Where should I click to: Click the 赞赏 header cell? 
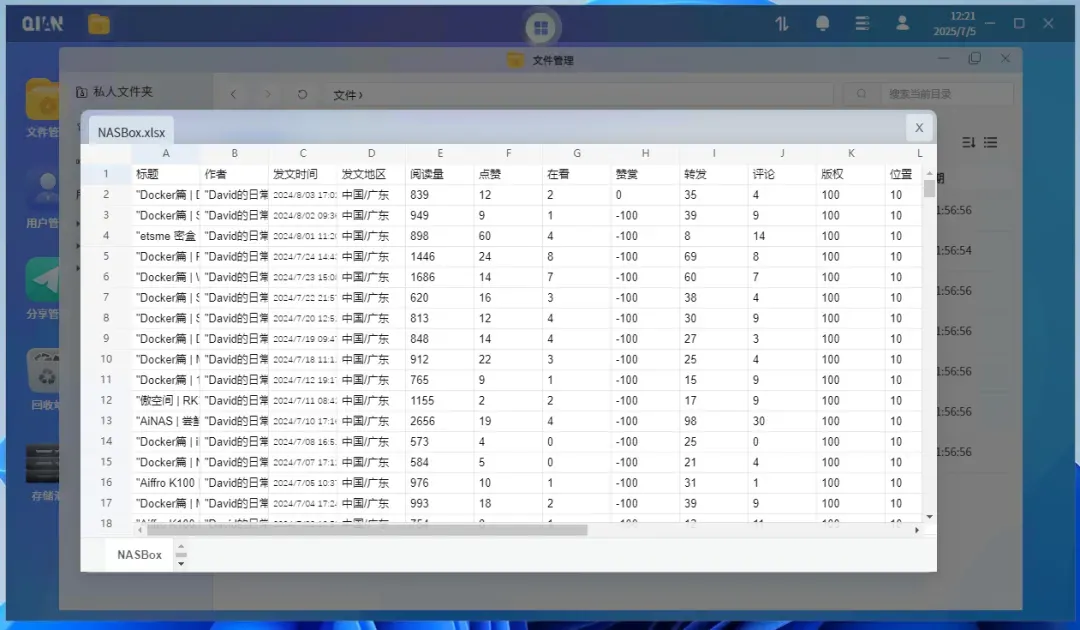(645, 174)
